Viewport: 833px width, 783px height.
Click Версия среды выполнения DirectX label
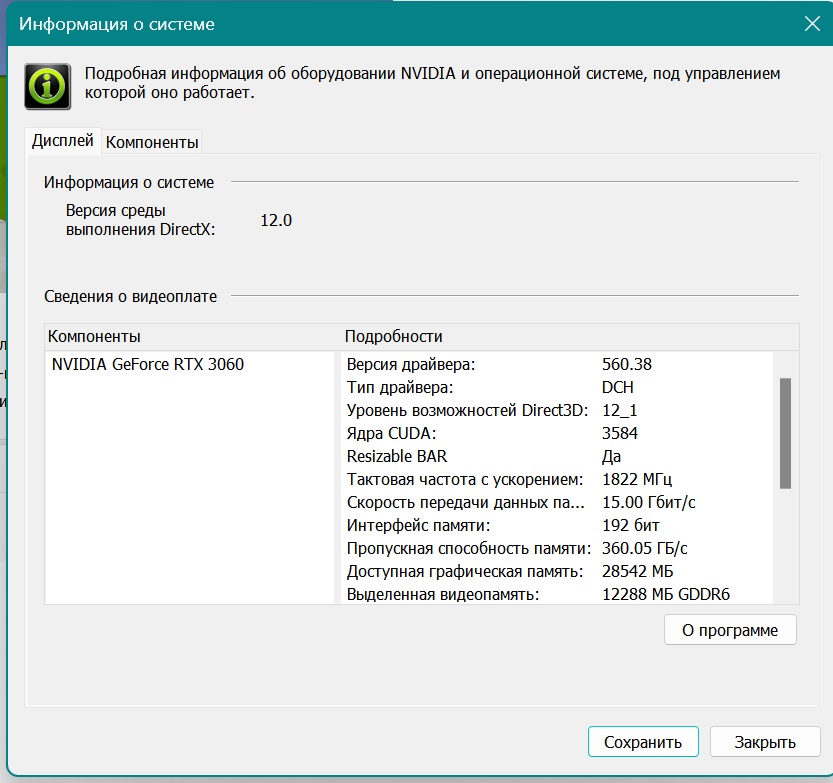[141, 220]
